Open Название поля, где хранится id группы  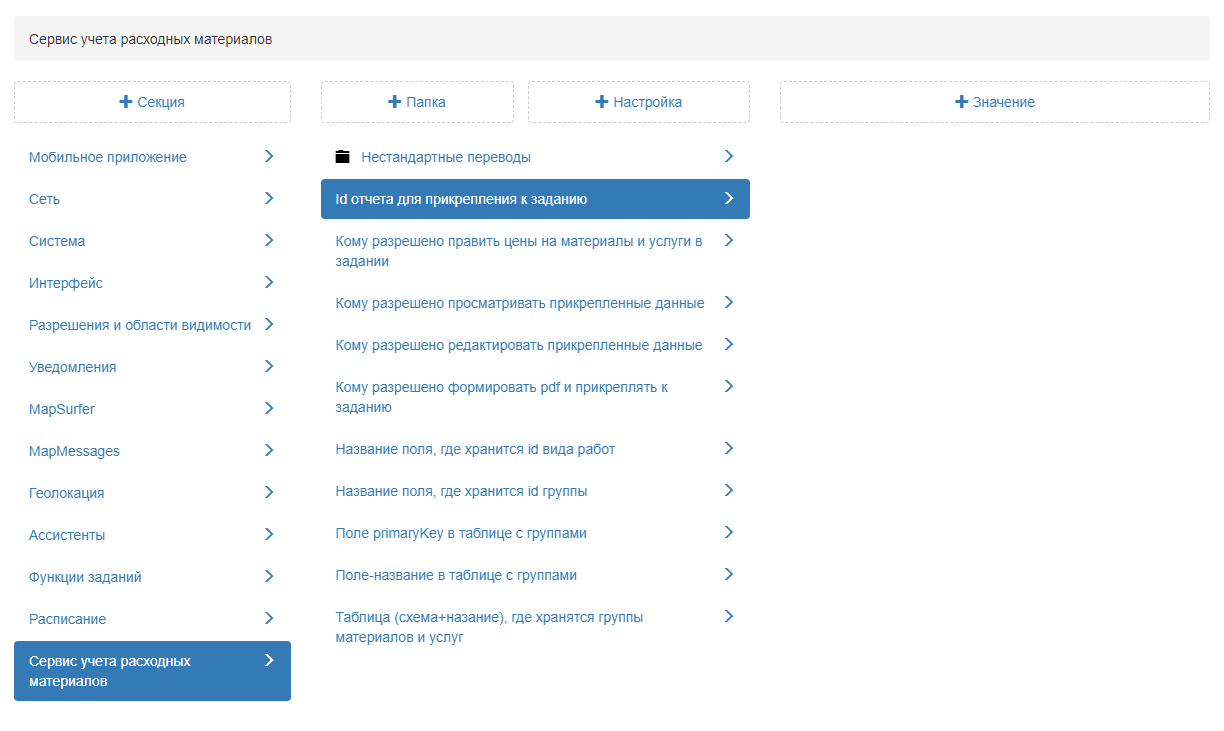point(535,491)
